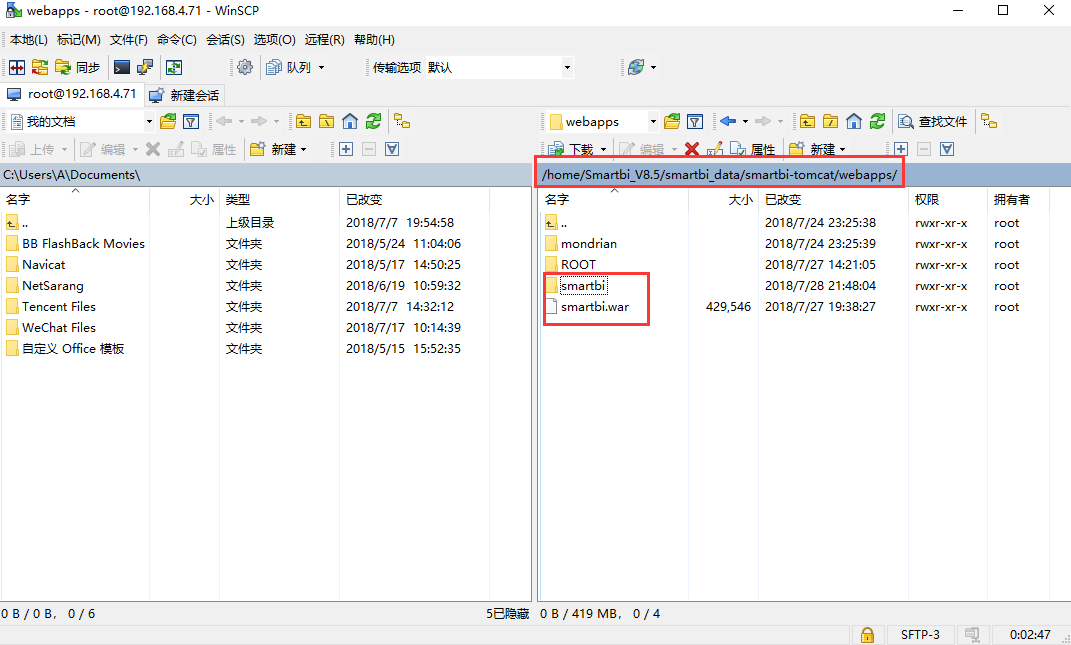Expand the globe icon dropdown arrow

pos(654,67)
